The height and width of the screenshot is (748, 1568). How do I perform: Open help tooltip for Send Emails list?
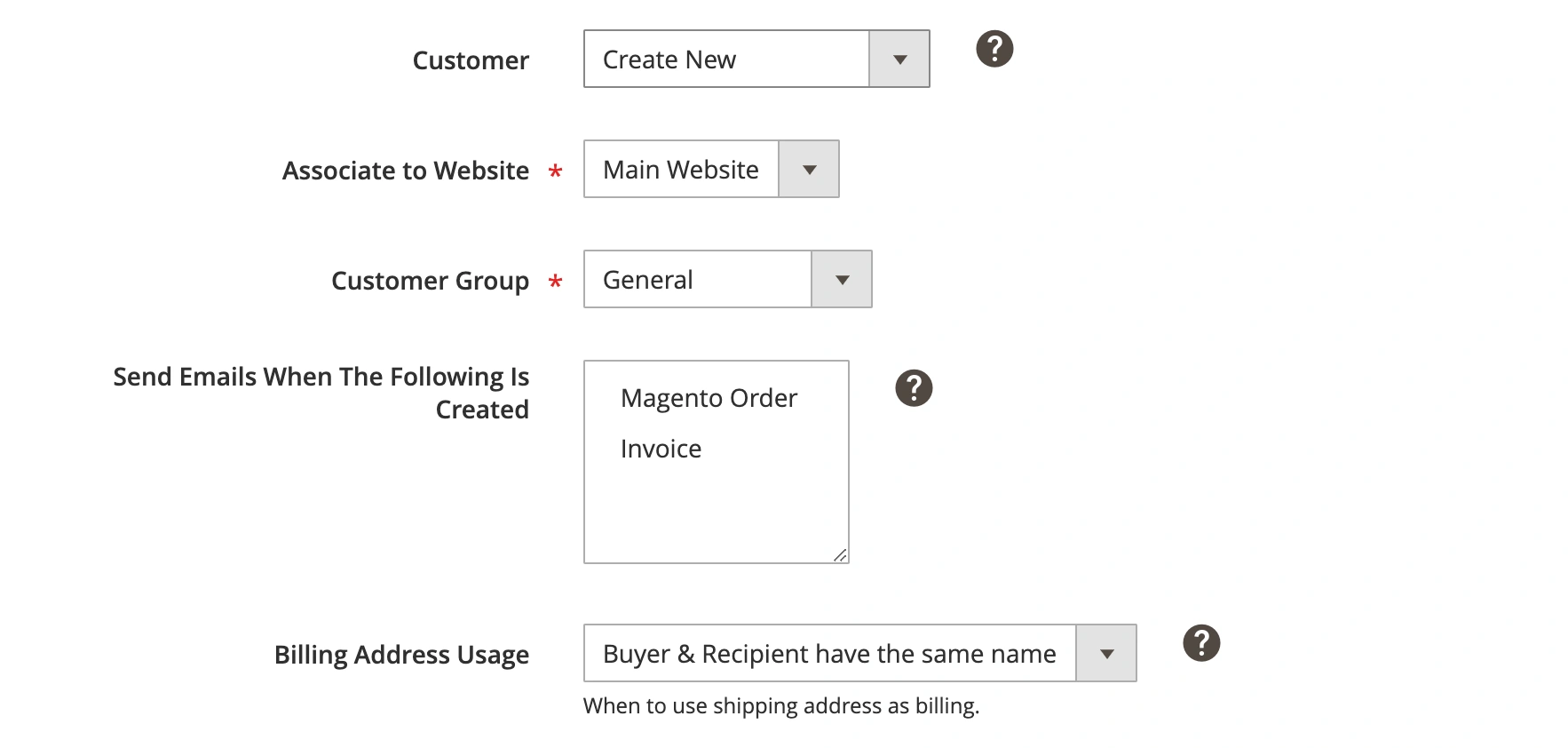[914, 388]
